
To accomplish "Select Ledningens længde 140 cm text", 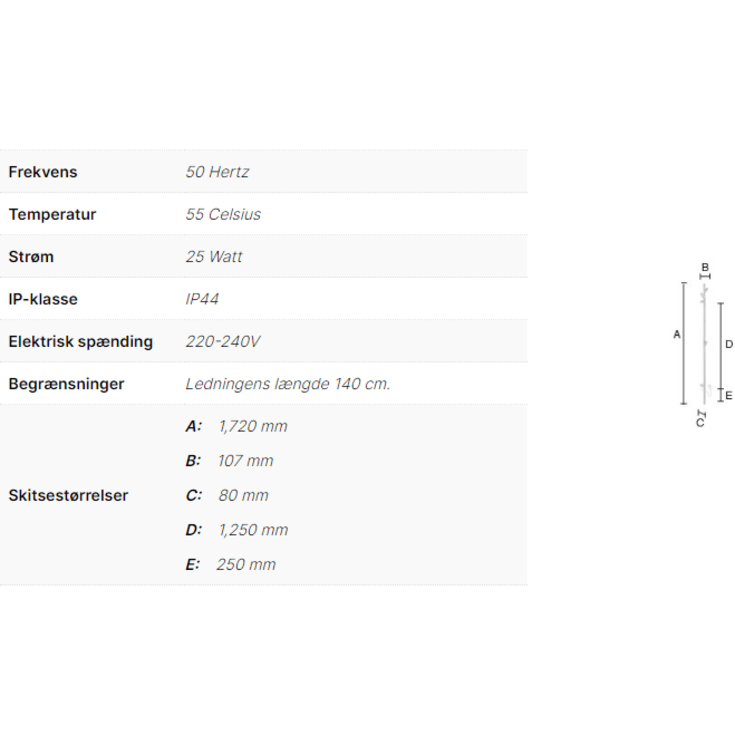I will 288,384.
